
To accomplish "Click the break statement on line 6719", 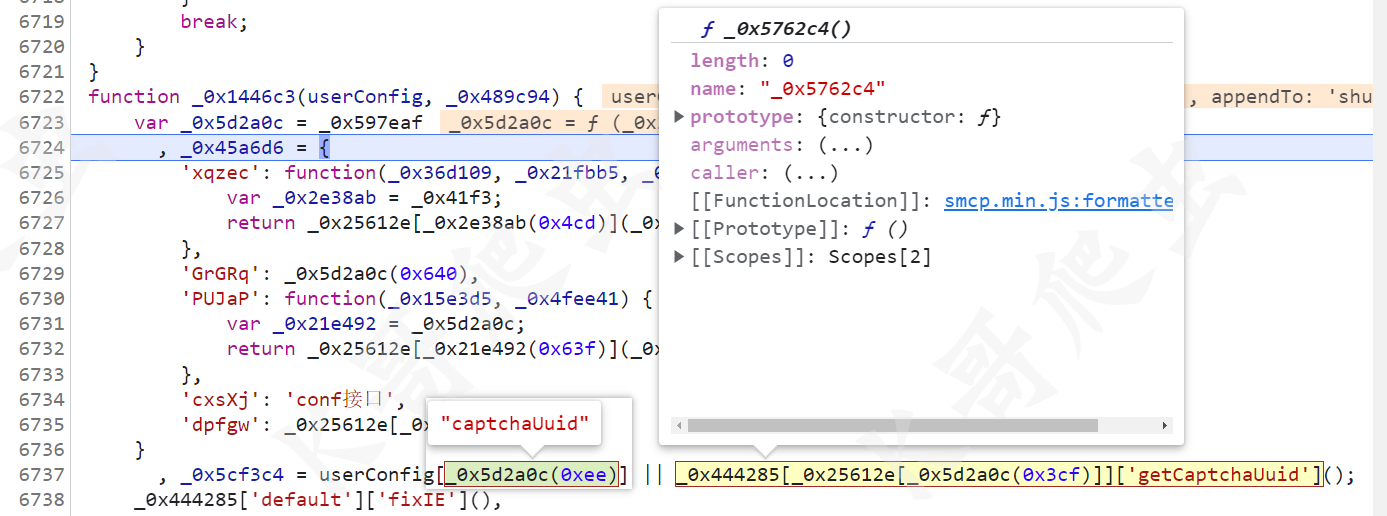I will [x=213, y=21].
